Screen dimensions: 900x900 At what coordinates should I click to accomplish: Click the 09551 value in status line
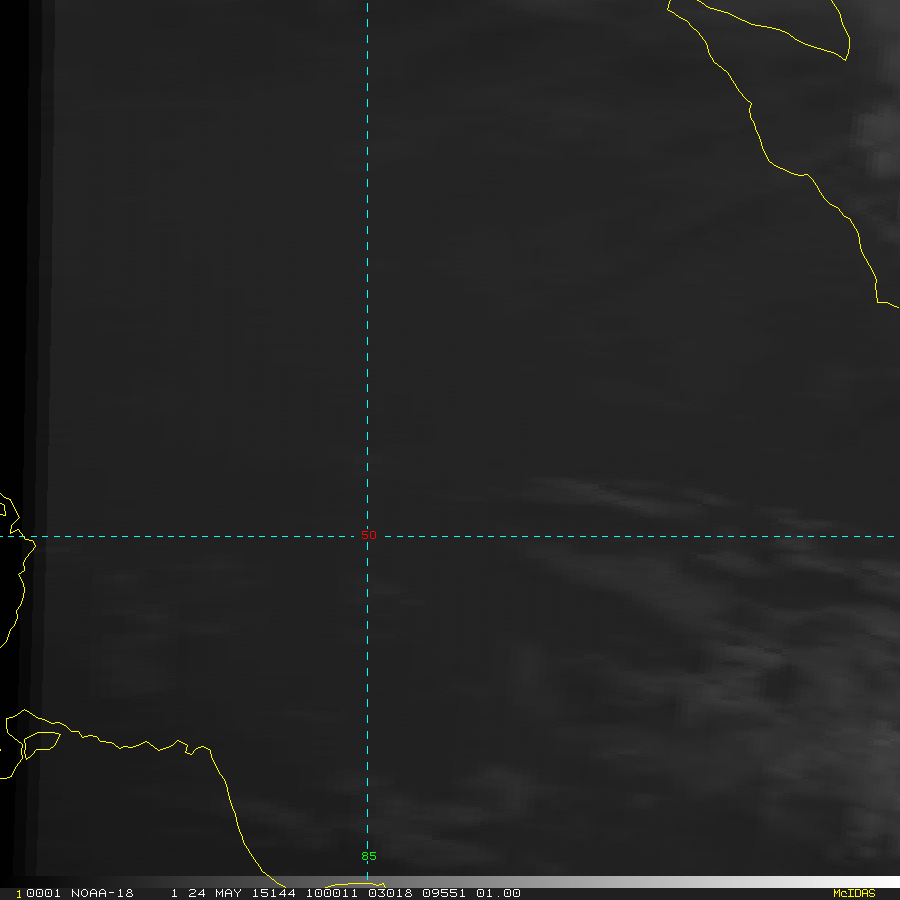click(x=443, y=893)
